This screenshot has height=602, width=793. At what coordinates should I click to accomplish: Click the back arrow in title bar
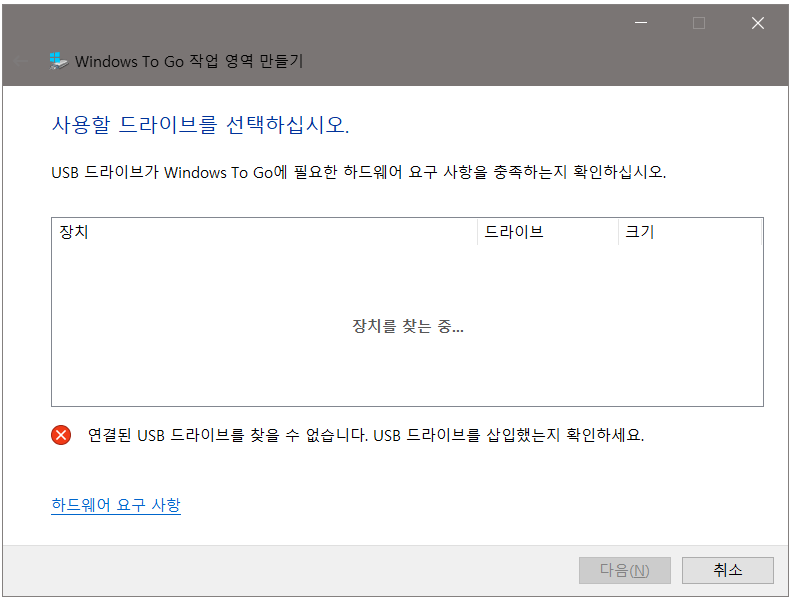21,61
